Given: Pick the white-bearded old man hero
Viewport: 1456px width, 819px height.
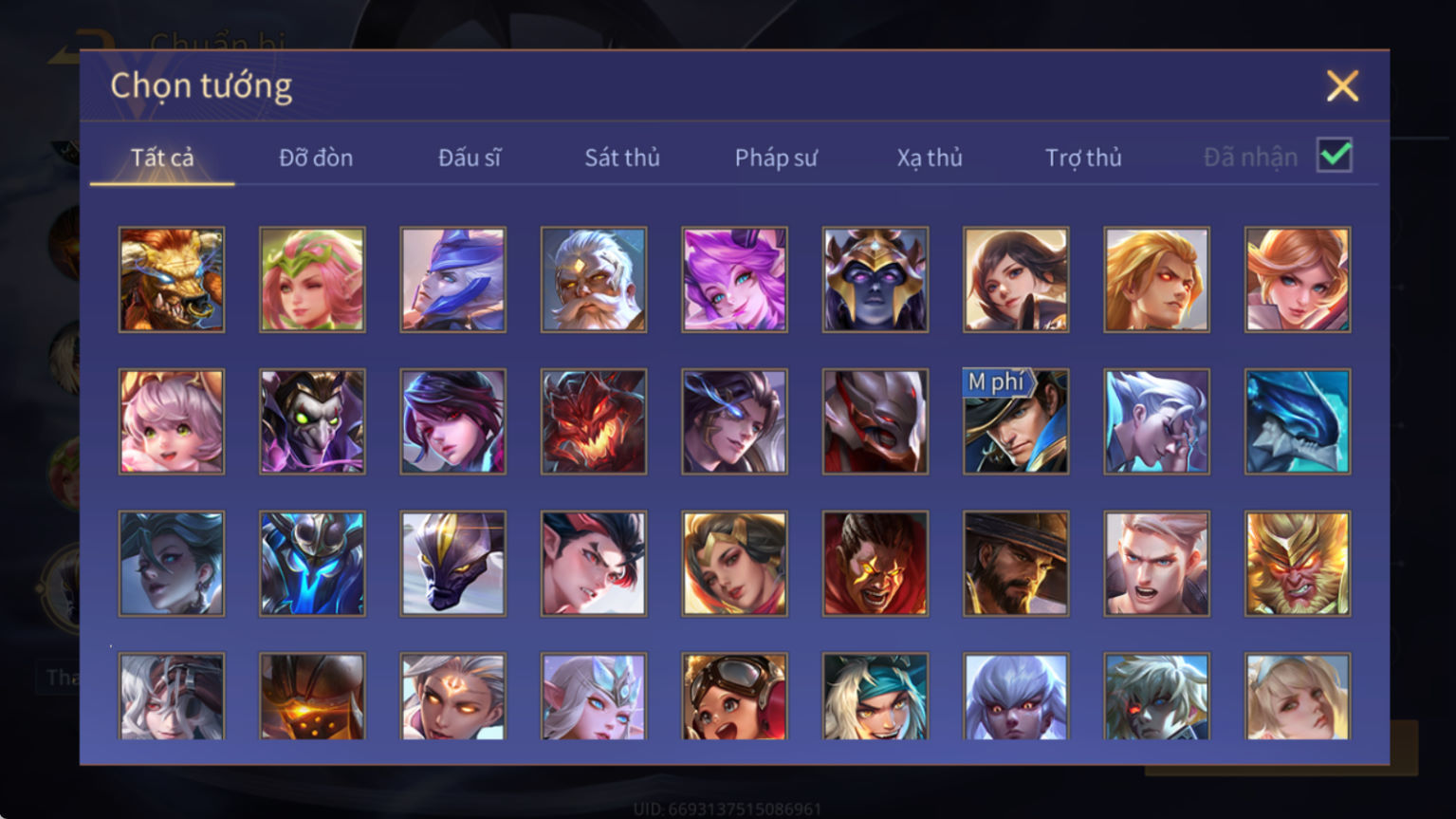Looking at the screenshot, I should pyautogui.click(x=594, y=280).
